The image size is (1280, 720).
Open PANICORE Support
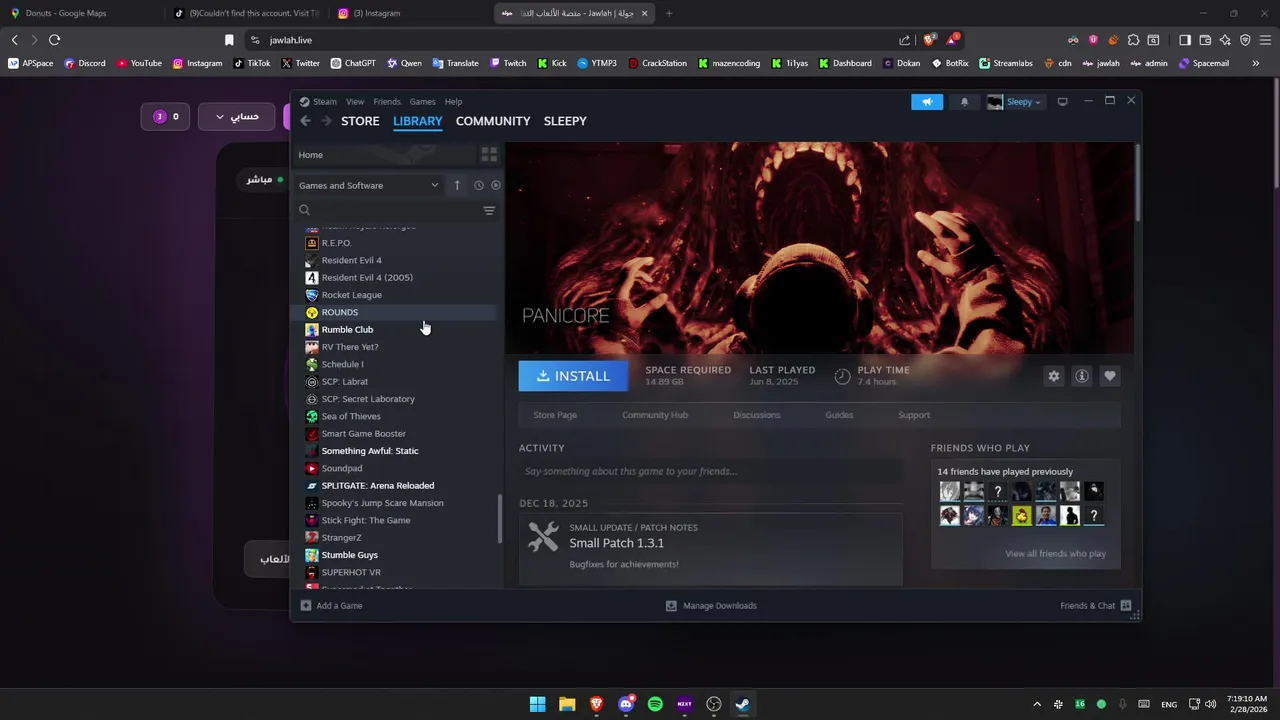(x=914, y=415)
